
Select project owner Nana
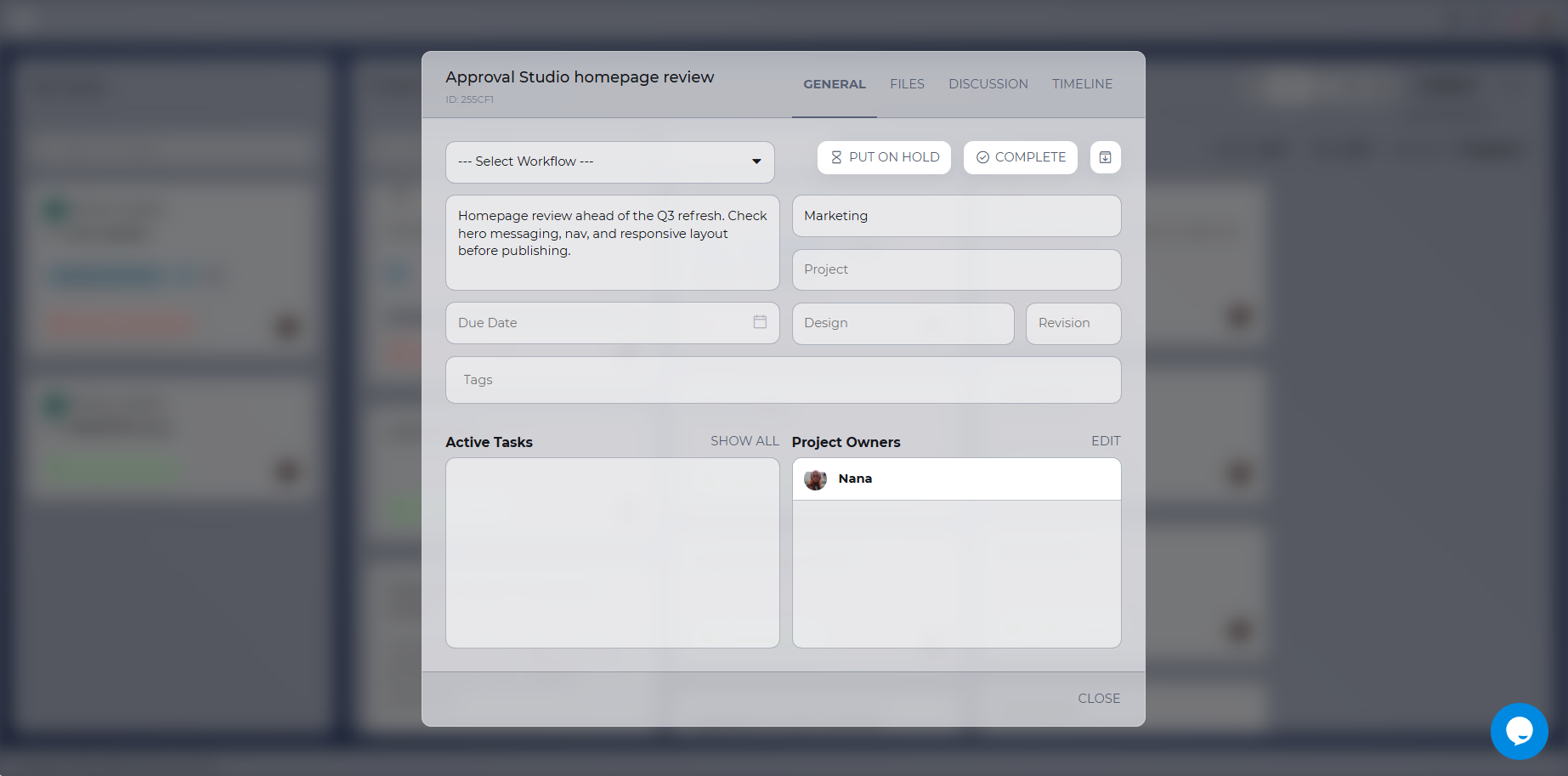pyautogui.click(x=957, y=479)
